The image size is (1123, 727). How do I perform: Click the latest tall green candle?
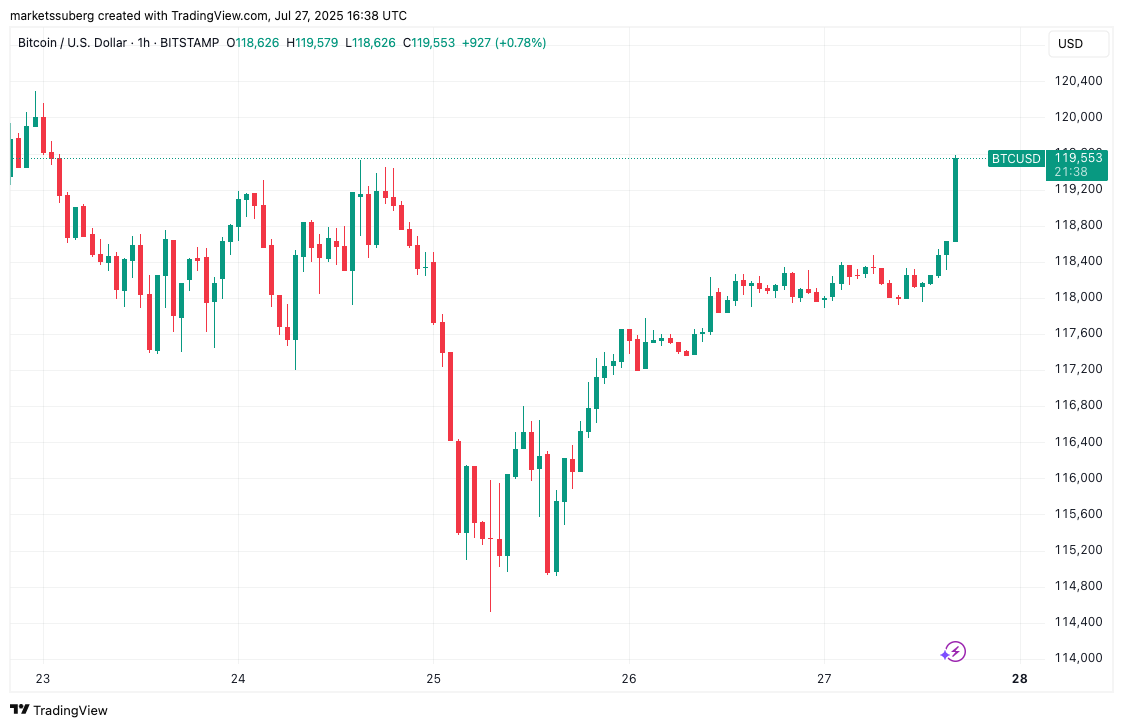[x=956, y=200]
